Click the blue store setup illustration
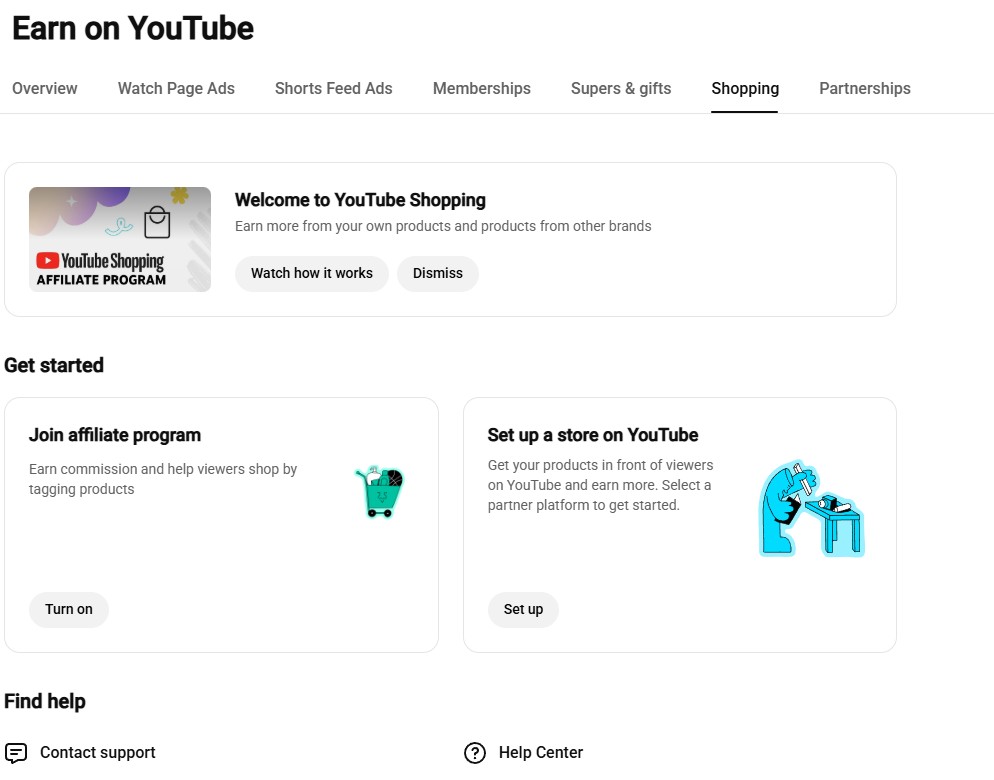994x780 pixels. 811,509
